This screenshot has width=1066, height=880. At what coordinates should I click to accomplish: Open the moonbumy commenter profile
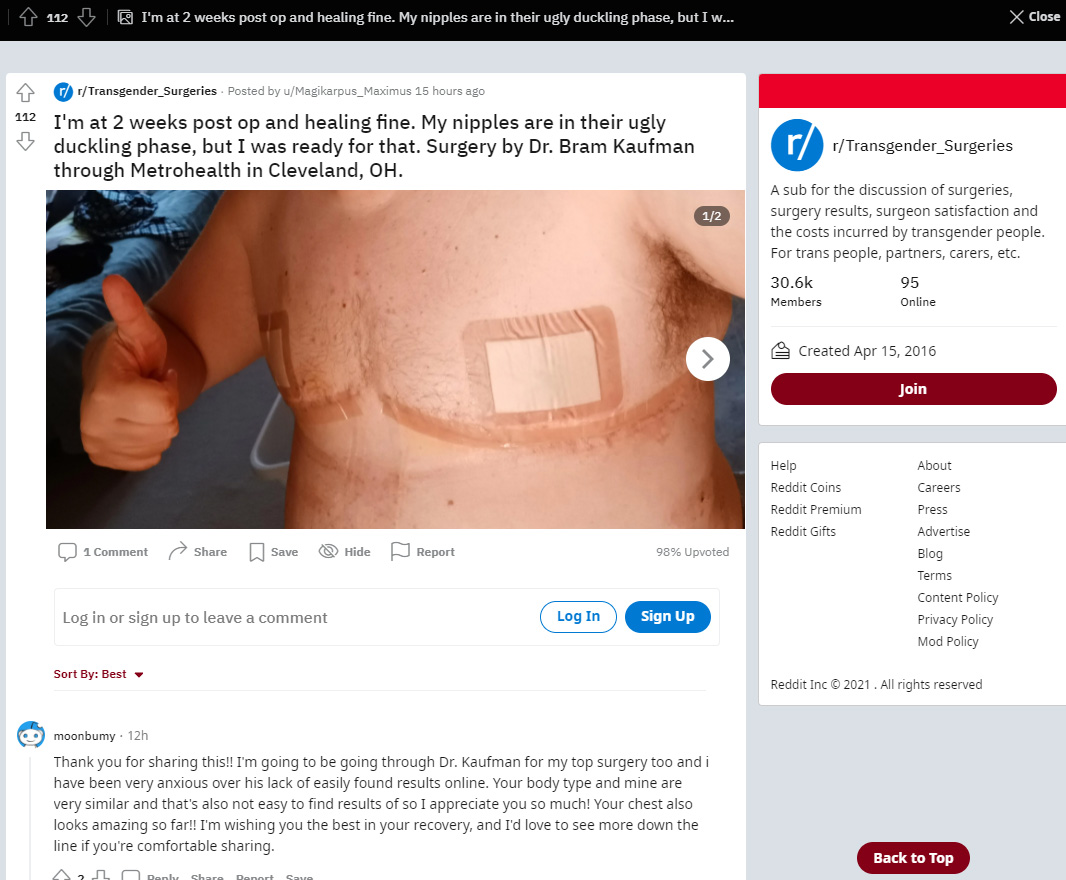coord(84,736)
